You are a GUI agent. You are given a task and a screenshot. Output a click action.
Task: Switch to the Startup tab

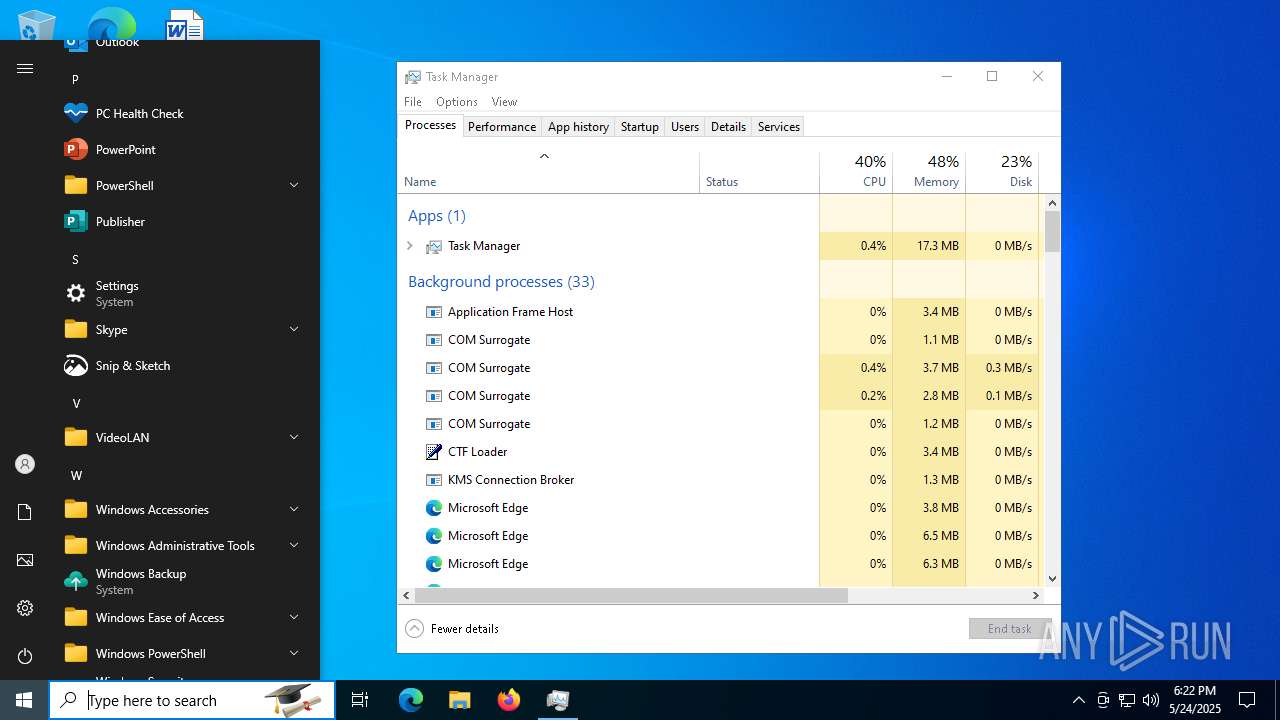point(640,127)
